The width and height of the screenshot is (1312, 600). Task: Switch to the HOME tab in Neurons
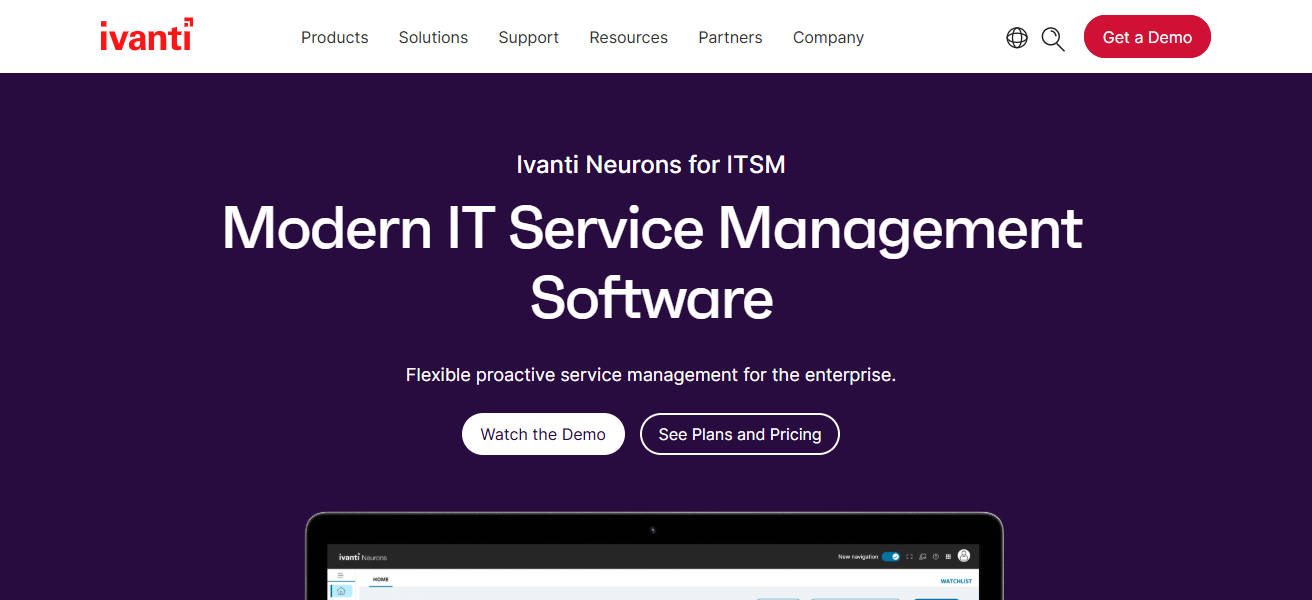pos(381,580)
